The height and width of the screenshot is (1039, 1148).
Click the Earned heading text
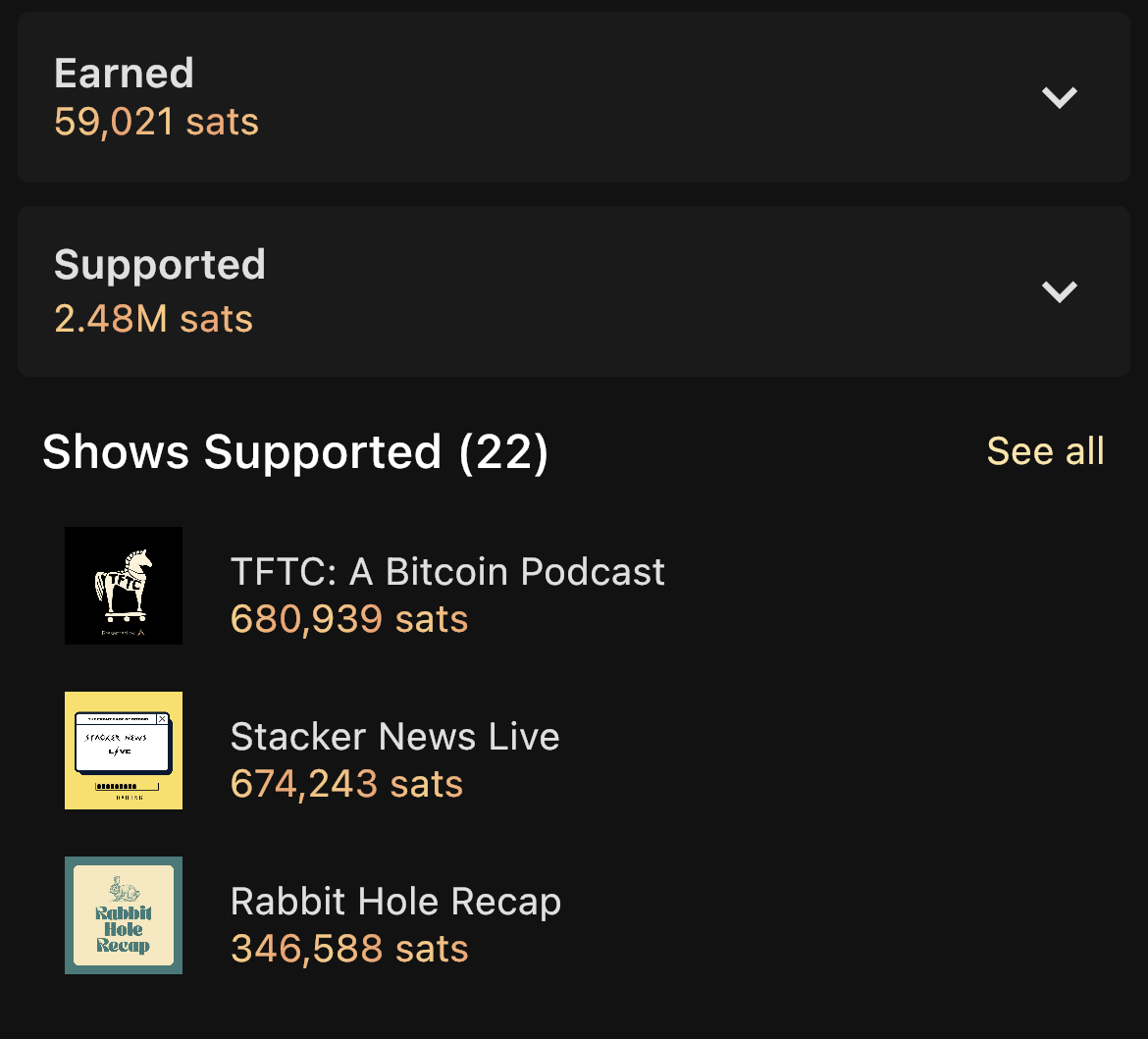124,74
